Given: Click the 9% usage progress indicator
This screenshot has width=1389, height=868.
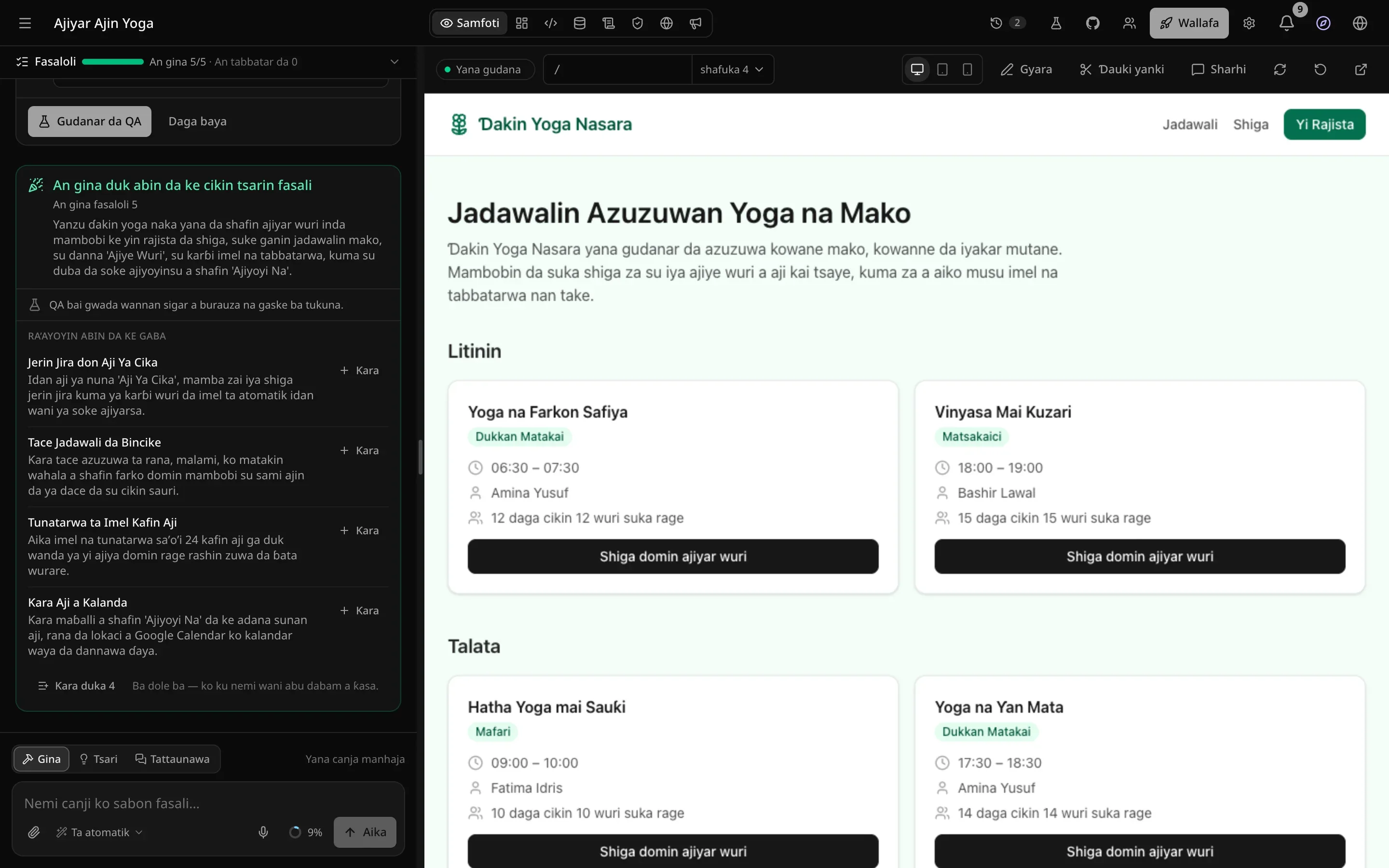Looking at the screenshot, I should click(x=305, y=832).
